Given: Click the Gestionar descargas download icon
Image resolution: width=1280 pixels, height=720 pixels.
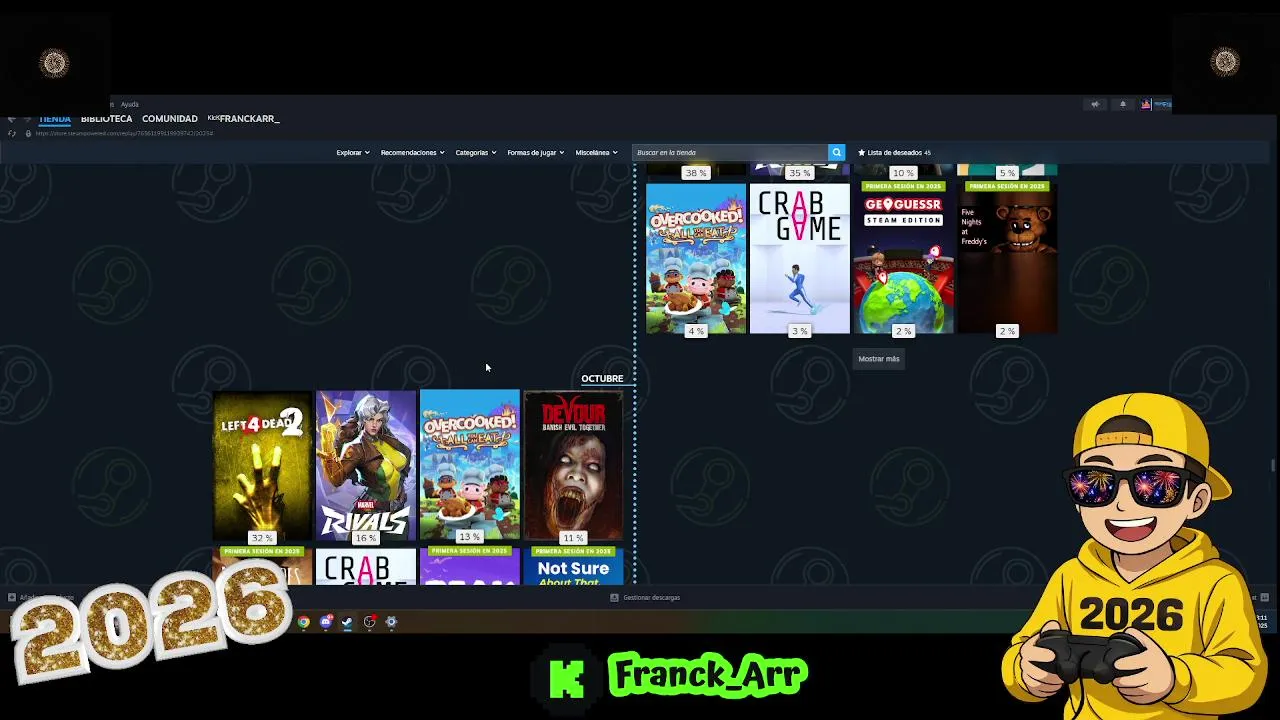Looking at the screenshot, I should click(615, 597).
